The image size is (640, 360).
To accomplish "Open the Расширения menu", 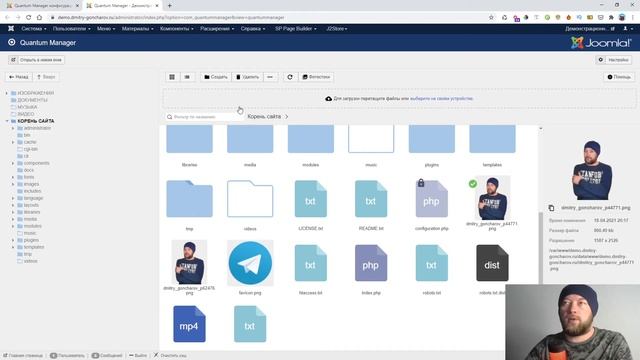I will tap(217, 29).
